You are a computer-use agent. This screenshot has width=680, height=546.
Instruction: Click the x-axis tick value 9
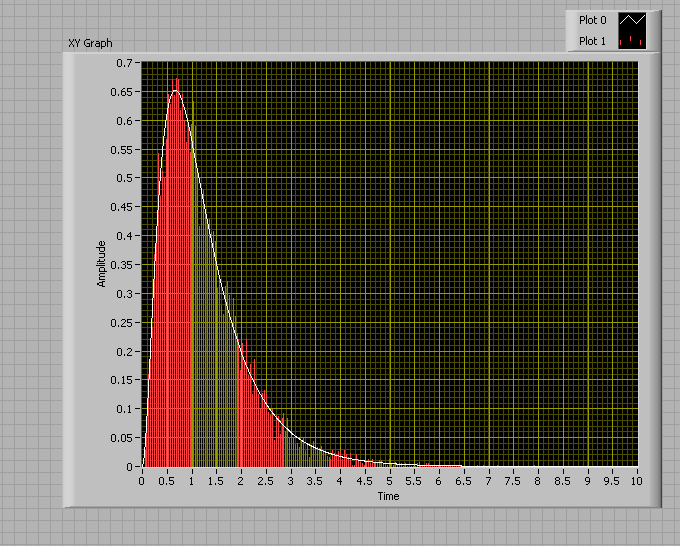coord(587,481)
